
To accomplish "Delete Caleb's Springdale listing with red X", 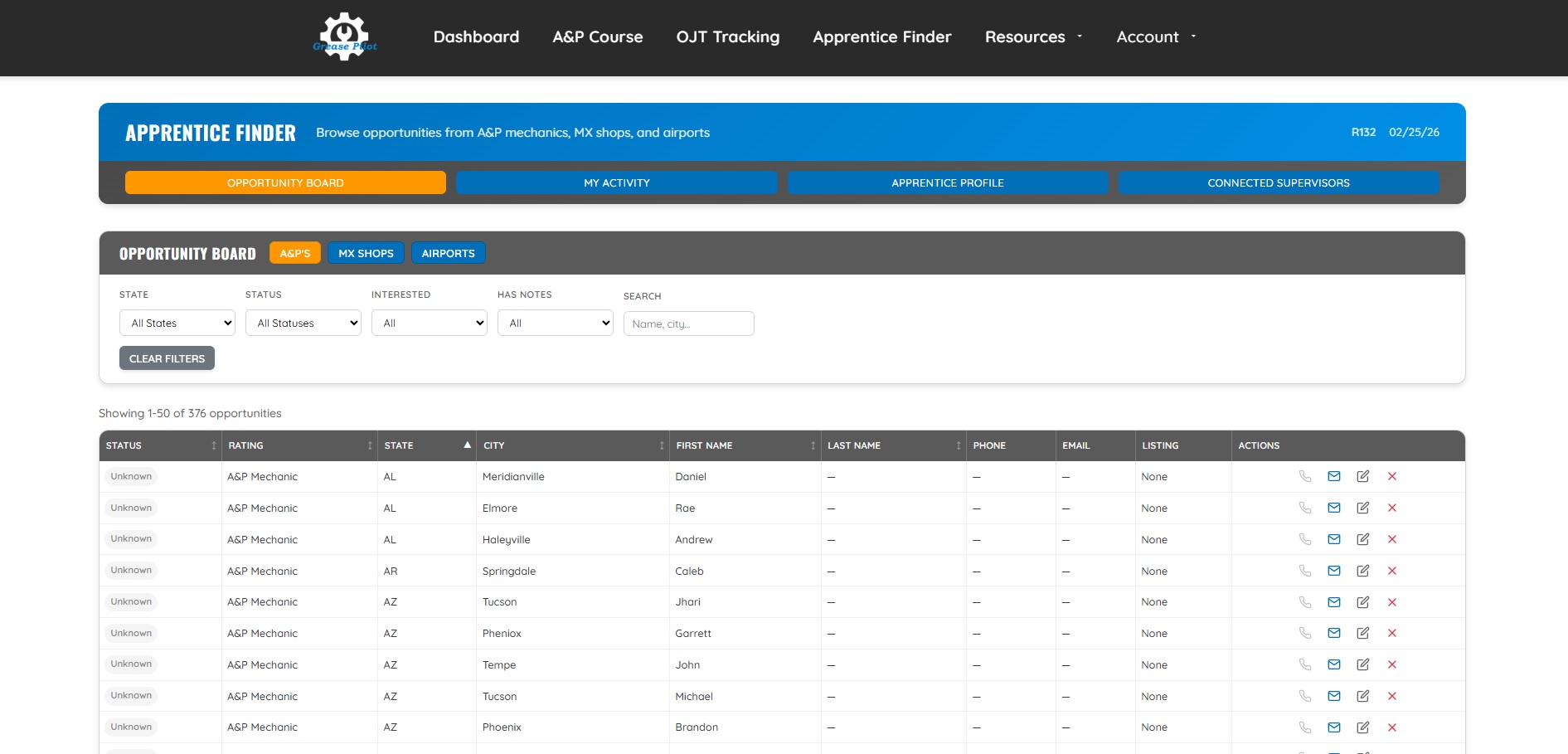I will click(1392, 571).
